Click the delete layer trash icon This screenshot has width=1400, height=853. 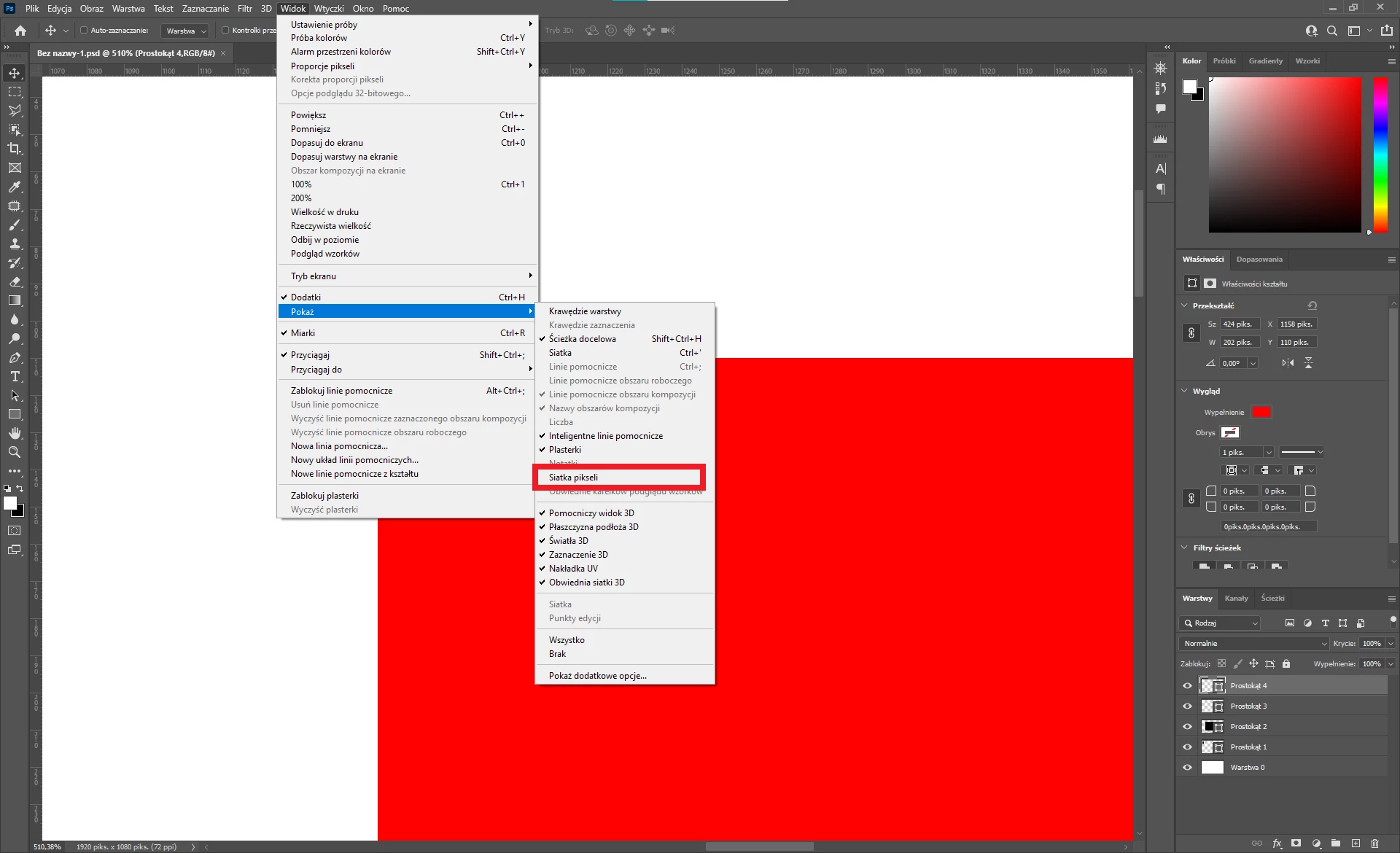click(1374, 844)
